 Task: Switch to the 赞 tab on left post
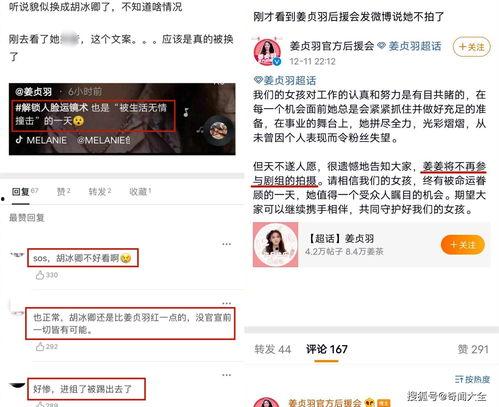pyautogui.click(x=63, y=192)
